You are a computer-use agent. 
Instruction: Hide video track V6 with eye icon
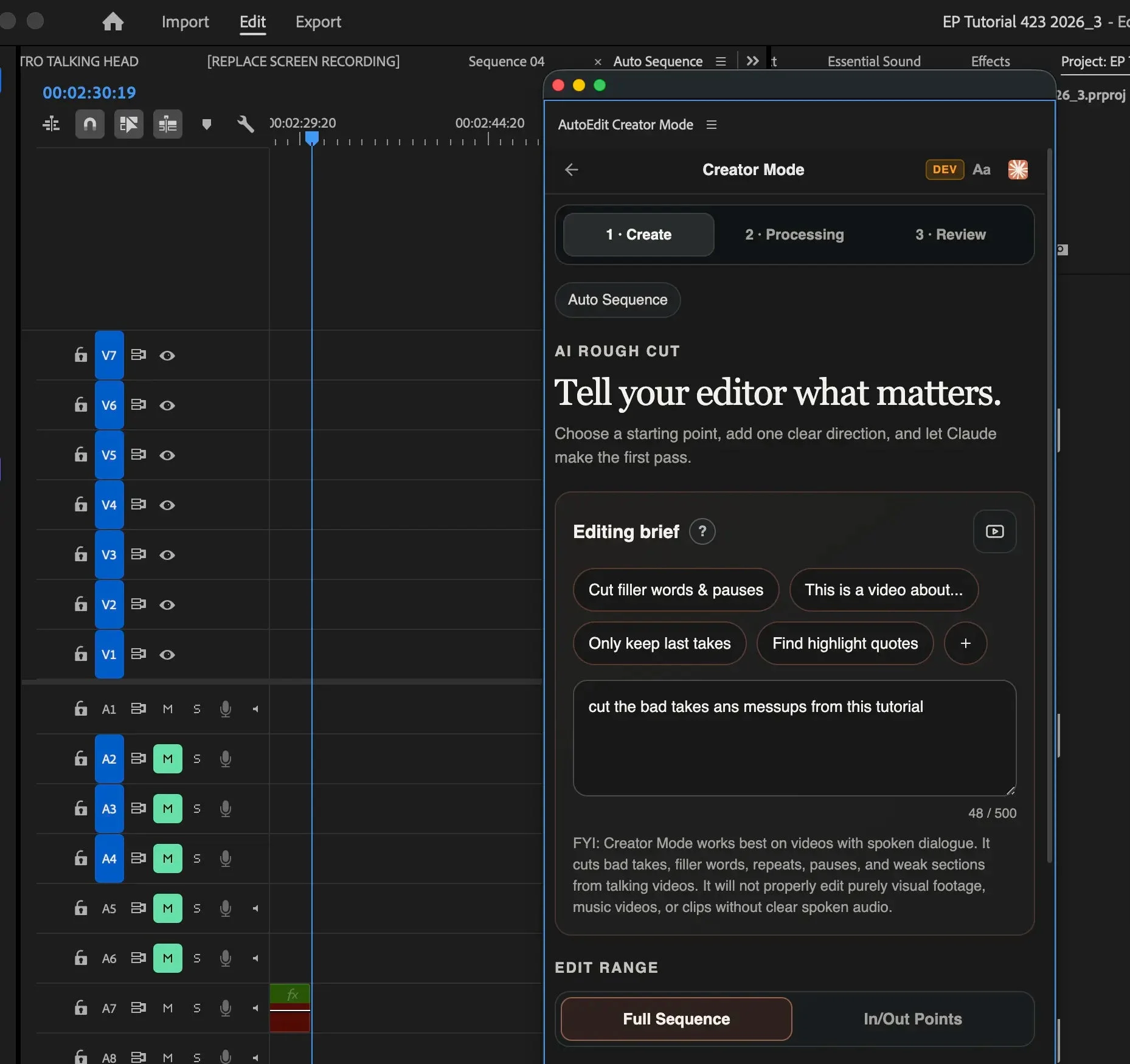click(167, 406)
